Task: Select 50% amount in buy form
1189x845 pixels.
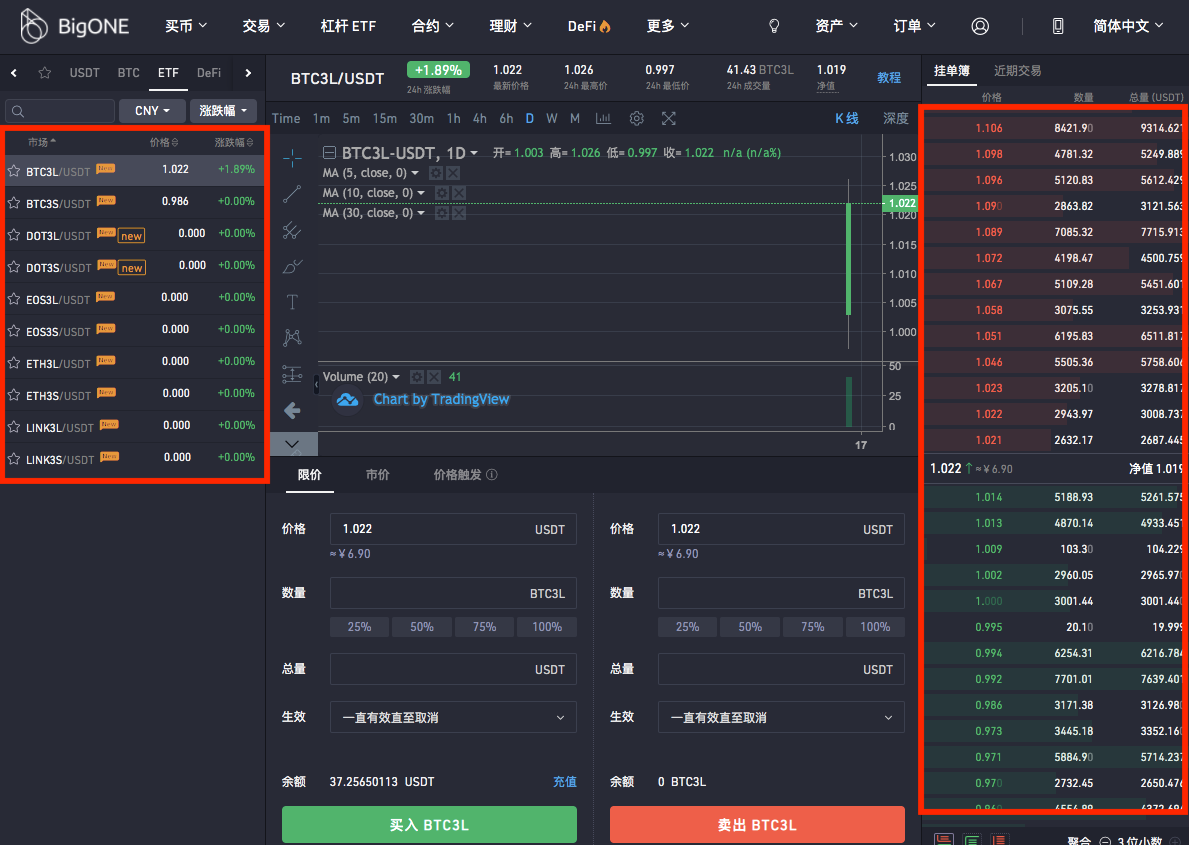Action: pyautogui.click(x=422, y=627)
